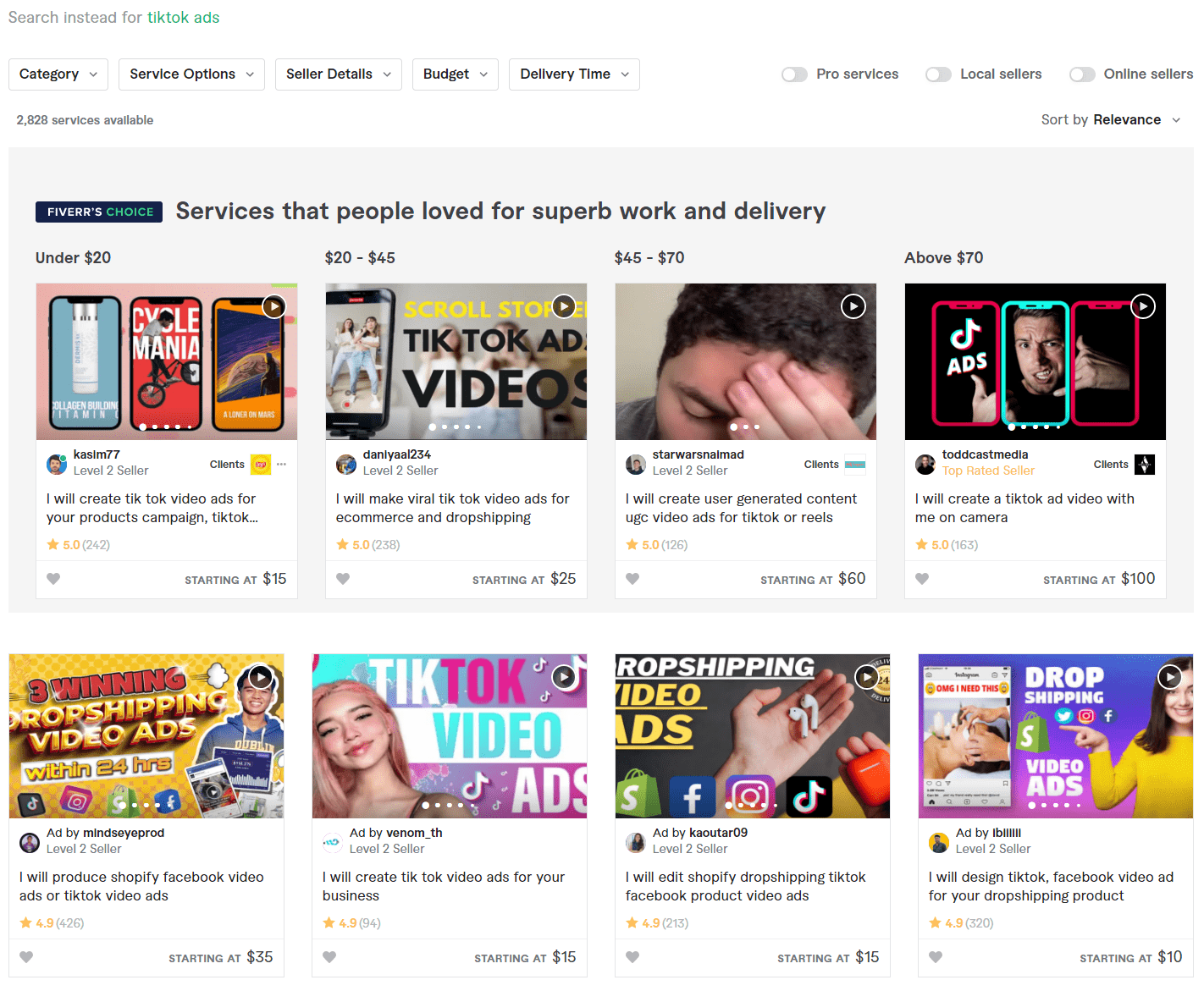Open Sort by Relevance dropdown
The image size is (1204, 991).
1111,120
